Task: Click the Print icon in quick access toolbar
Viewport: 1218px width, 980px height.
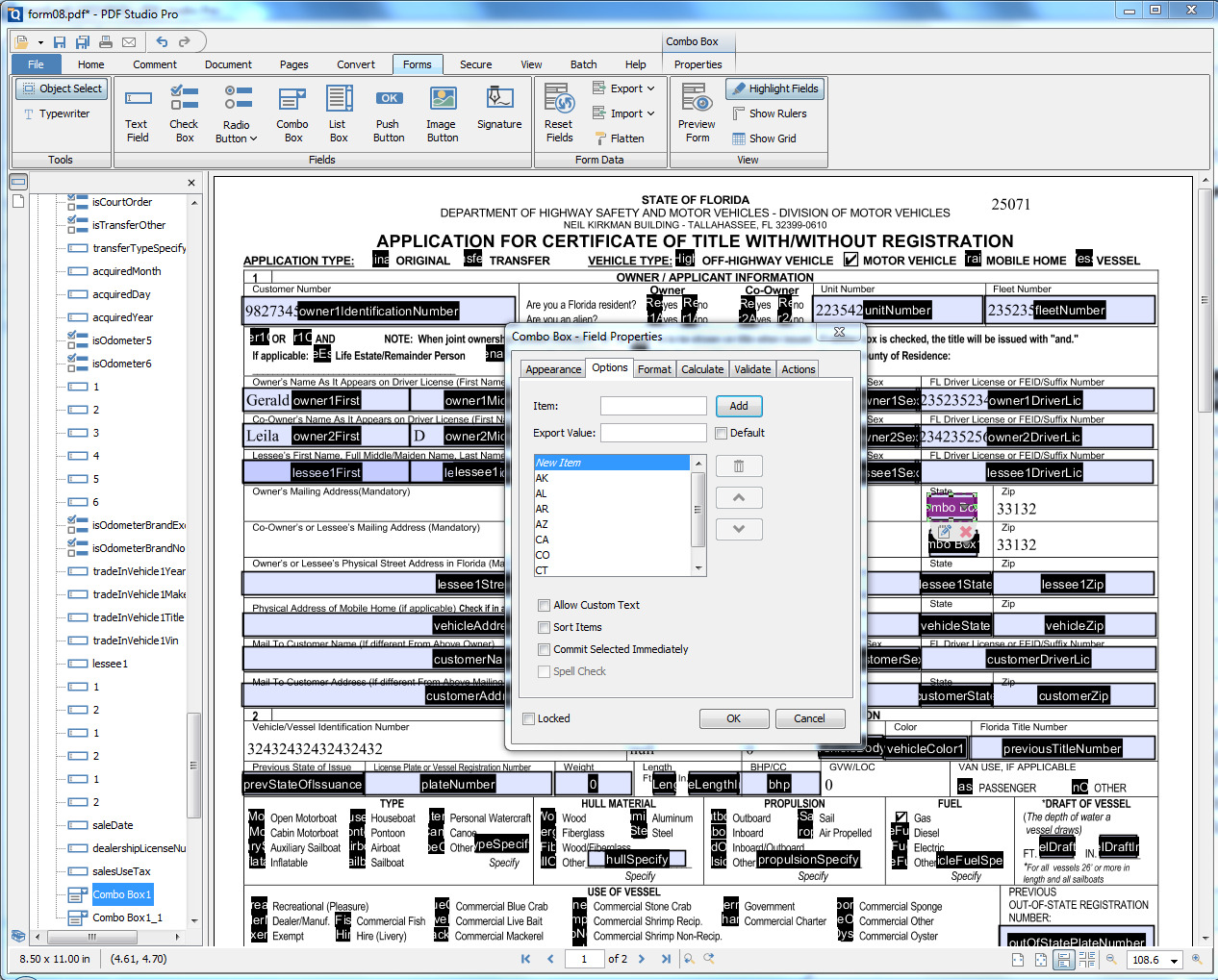Action: (x=105, y=42)
